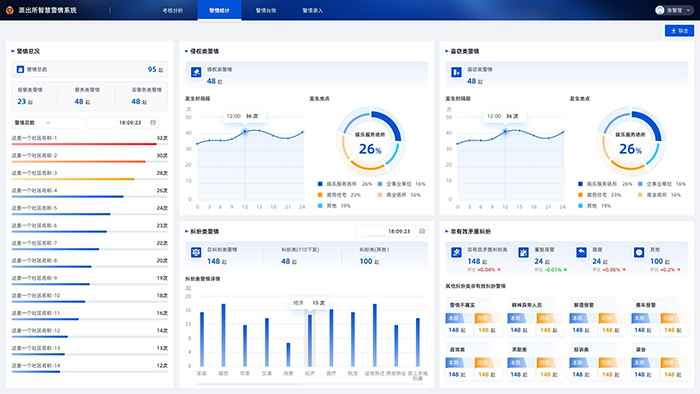Screen dimensions: 700x394
Task: Open the 警情台账 tab
Action: 266,10
